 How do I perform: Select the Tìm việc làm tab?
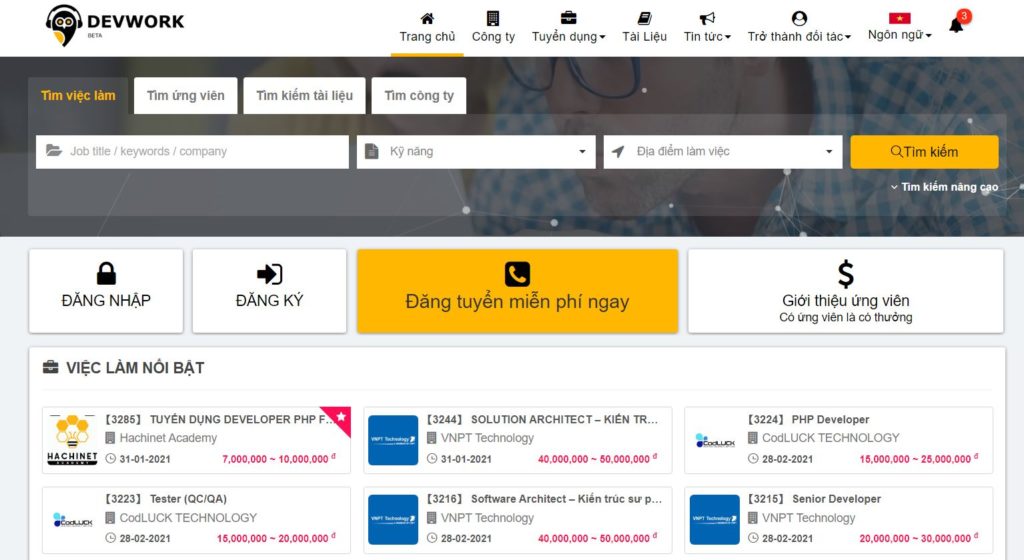[x=78, y=96]
